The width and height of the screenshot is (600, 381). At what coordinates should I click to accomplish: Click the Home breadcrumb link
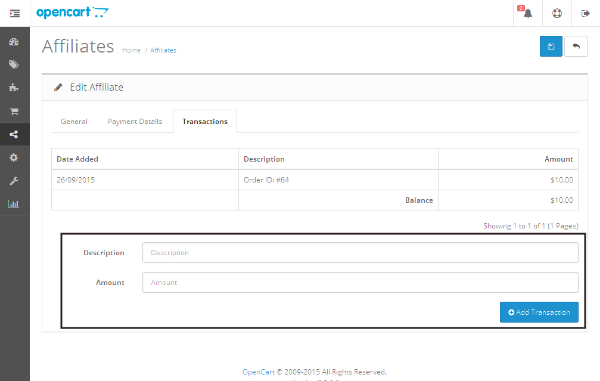pyautogui.click(x=131, y=50)
